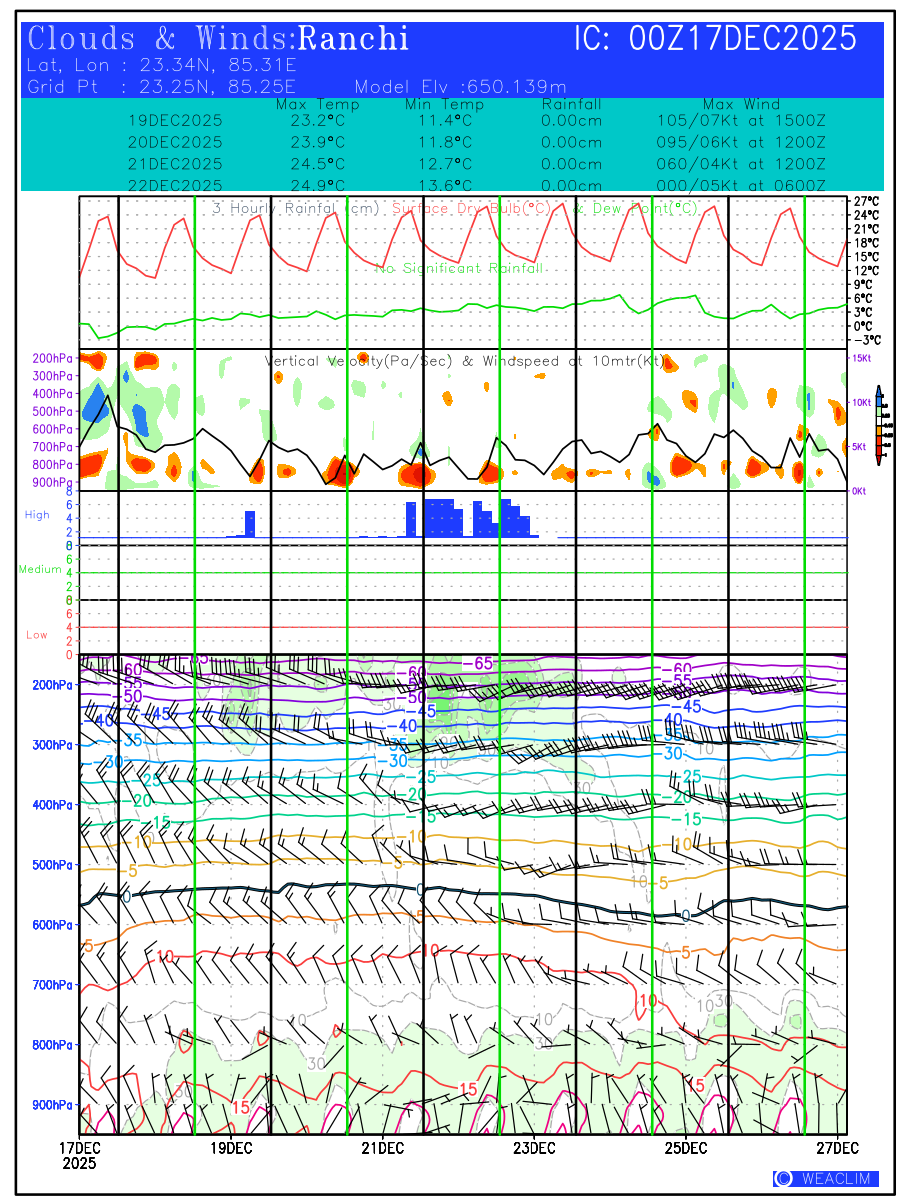Select the 19DEC2025 forecast row date
Viewport: 900px width, 1200px height.
click(x=175, y=120)
